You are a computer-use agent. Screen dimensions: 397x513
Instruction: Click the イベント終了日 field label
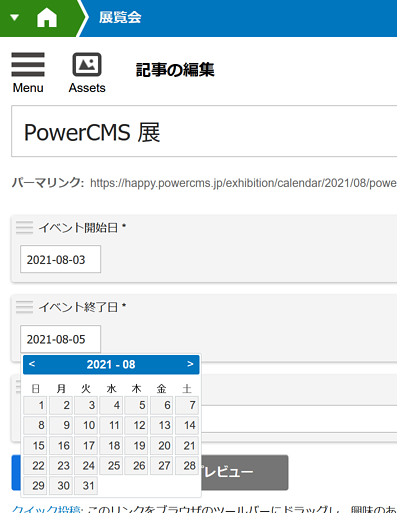[x=78, y=307]
